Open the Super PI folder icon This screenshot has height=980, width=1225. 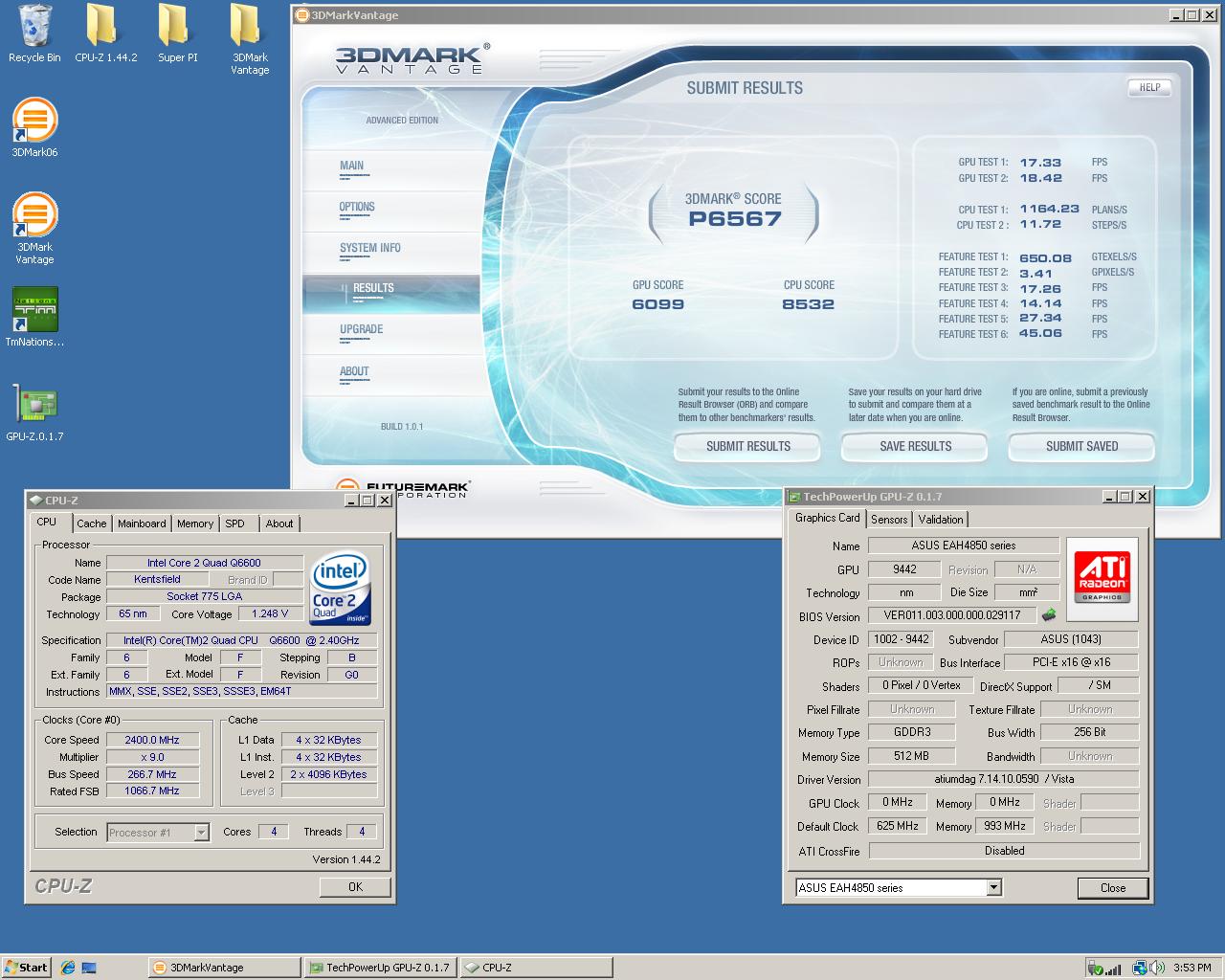point(178,33)
